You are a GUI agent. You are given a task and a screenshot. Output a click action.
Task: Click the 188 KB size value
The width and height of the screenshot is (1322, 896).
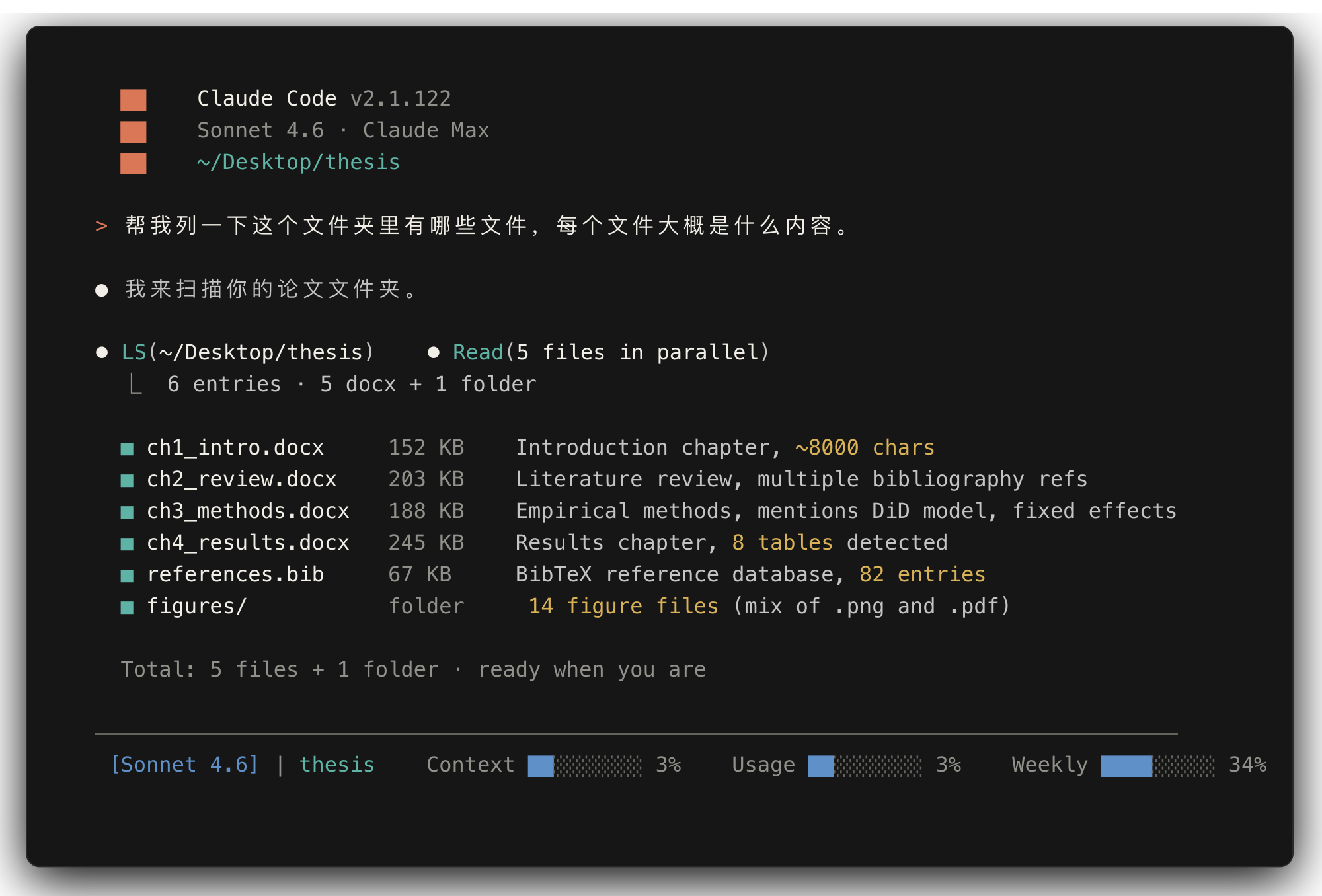pos(426,511)
